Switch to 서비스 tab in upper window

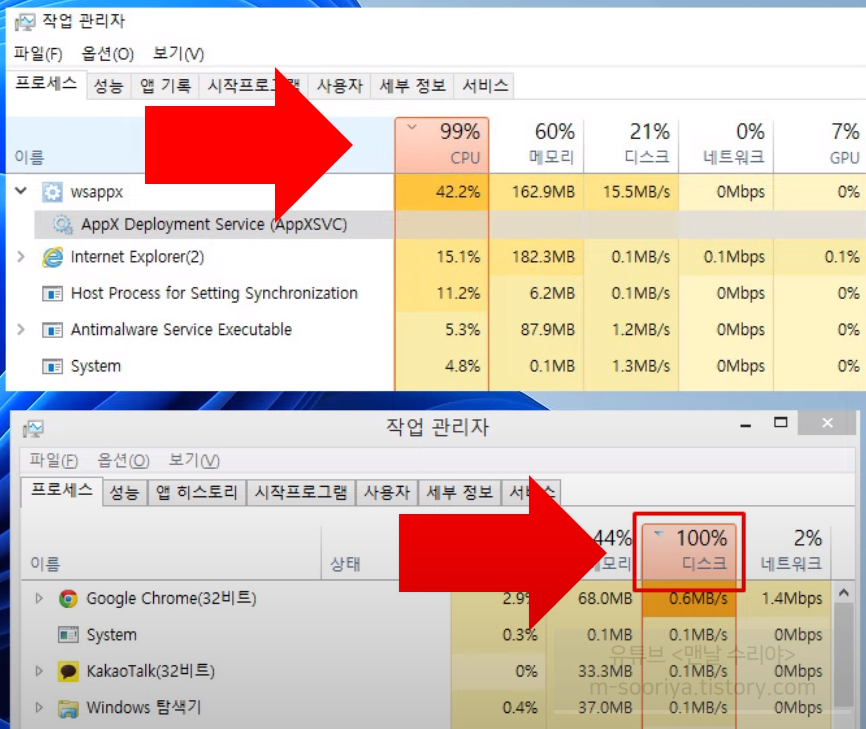[485, 86]
